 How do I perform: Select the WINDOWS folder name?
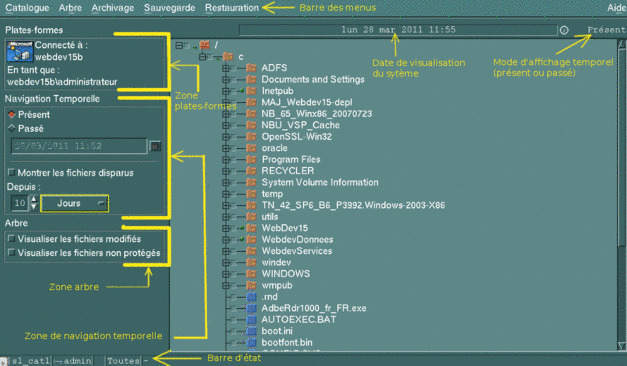click(x=286, y=274)
